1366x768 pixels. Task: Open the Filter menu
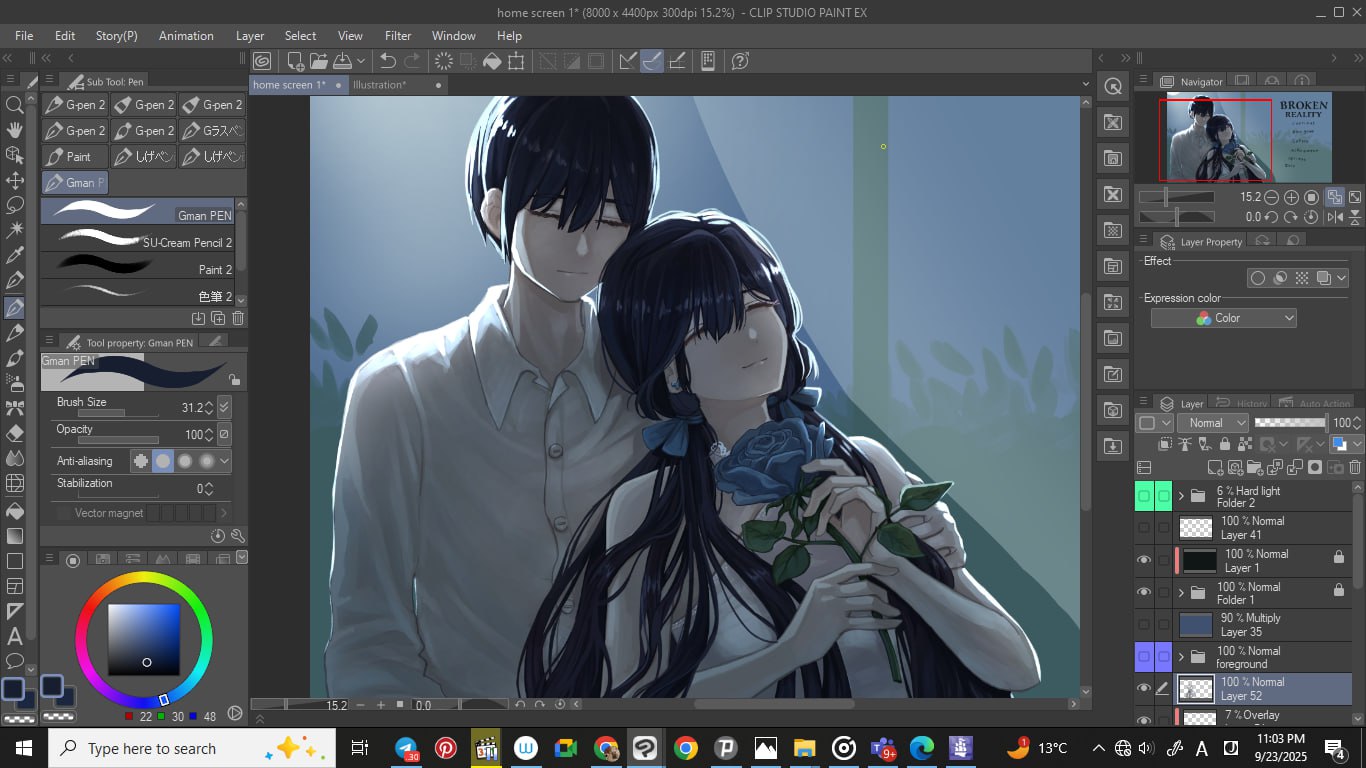(x=397, y=35)
